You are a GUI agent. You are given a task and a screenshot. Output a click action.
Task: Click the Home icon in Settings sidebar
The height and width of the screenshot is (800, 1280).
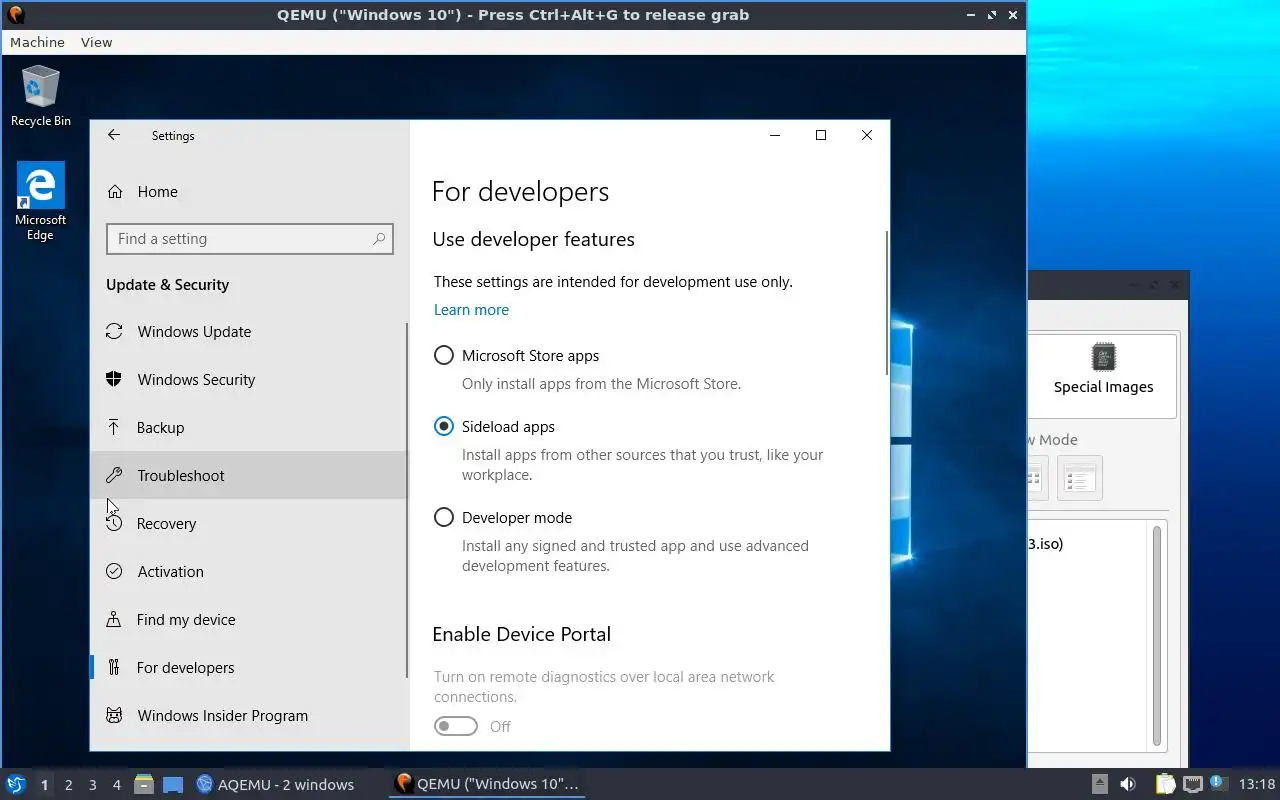115,192
